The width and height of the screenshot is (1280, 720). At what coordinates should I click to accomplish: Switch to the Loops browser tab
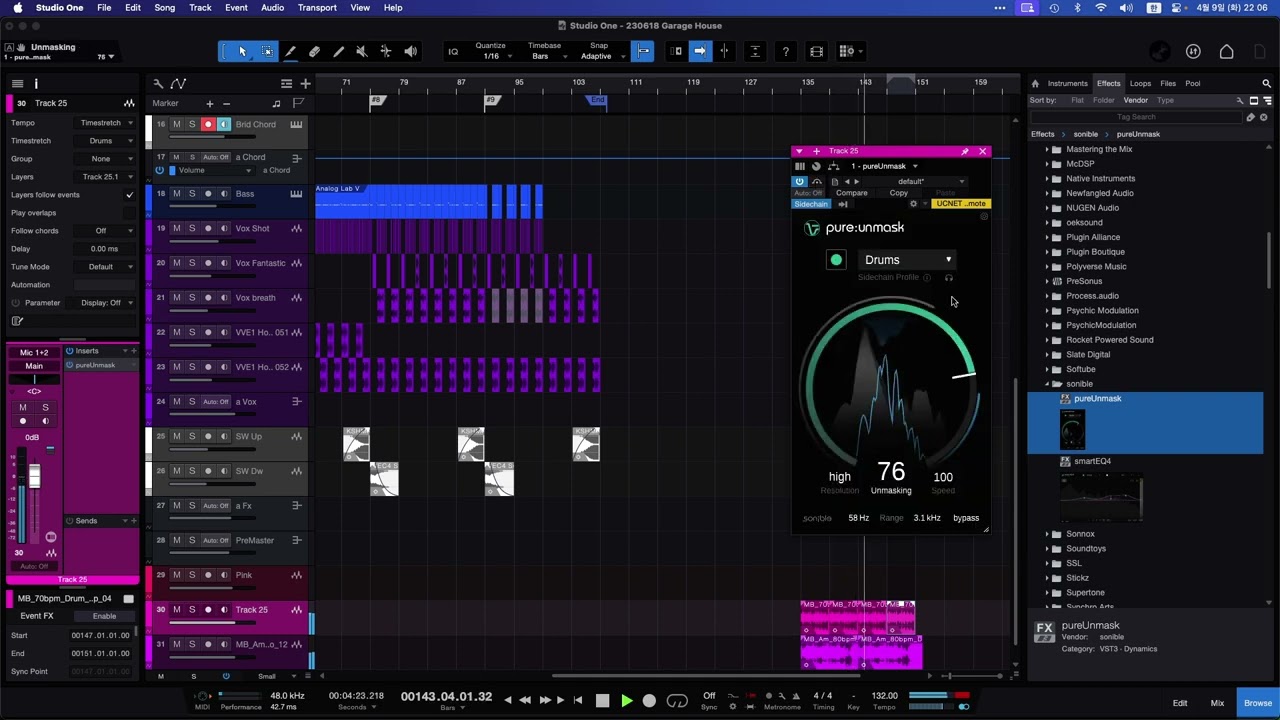(x=1140, y=84)
